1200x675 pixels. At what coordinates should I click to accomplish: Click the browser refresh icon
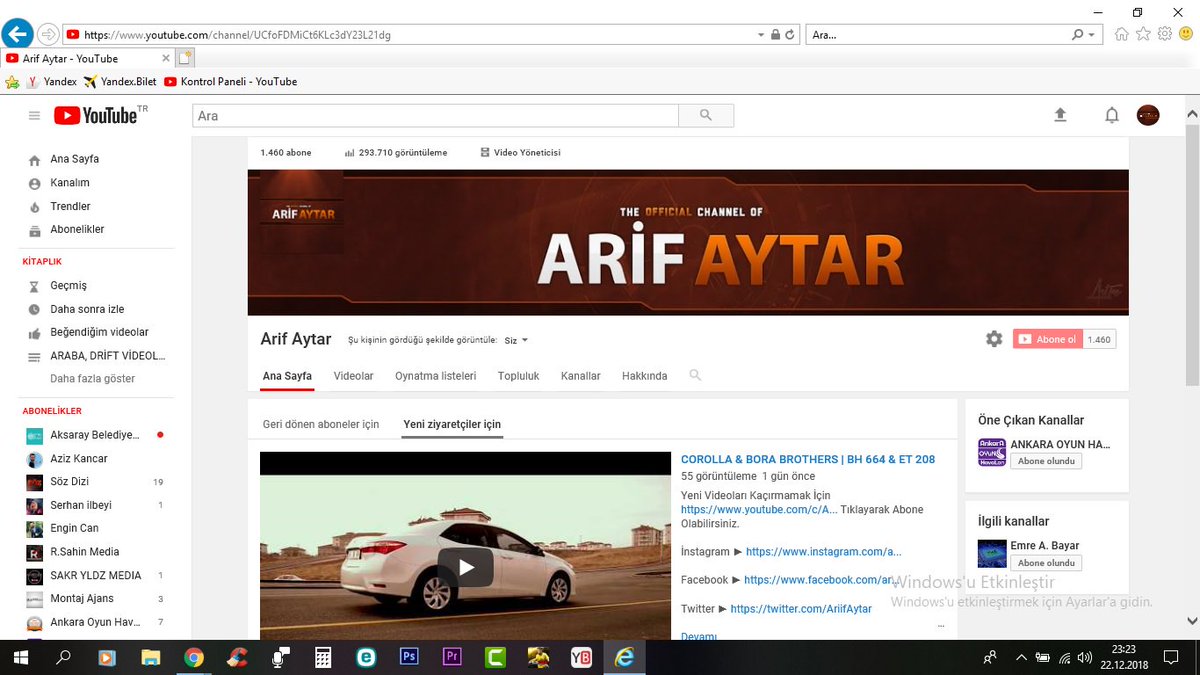[790, 34]
